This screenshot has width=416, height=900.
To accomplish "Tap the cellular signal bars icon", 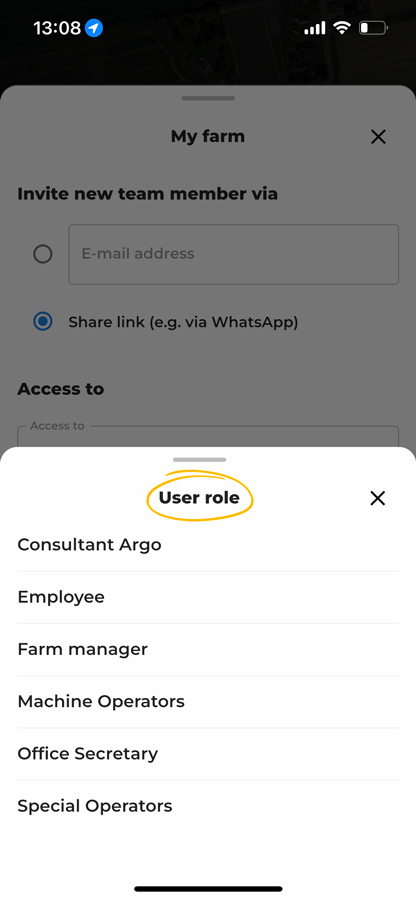I will click(315, 28).
